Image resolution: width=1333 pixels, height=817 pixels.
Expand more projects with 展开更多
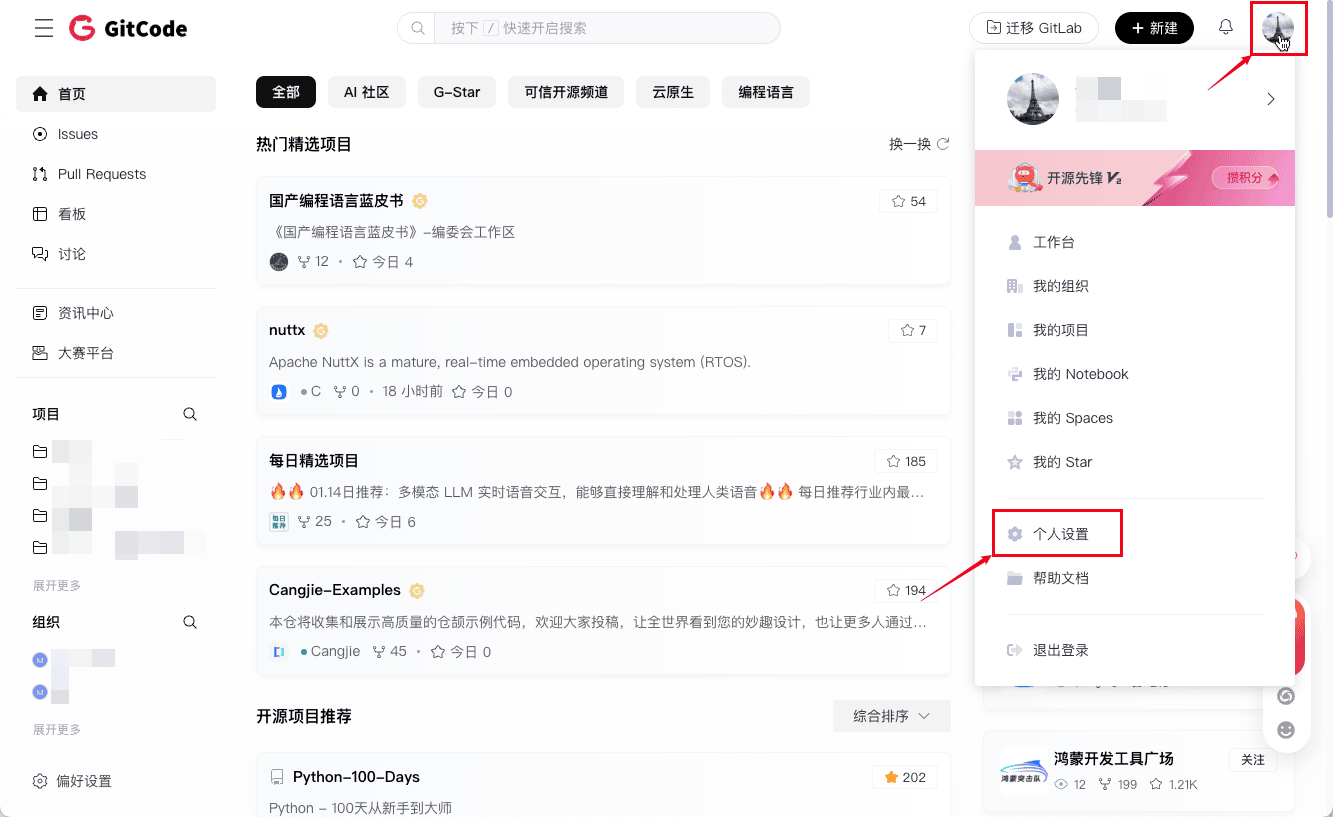(57, 586)
